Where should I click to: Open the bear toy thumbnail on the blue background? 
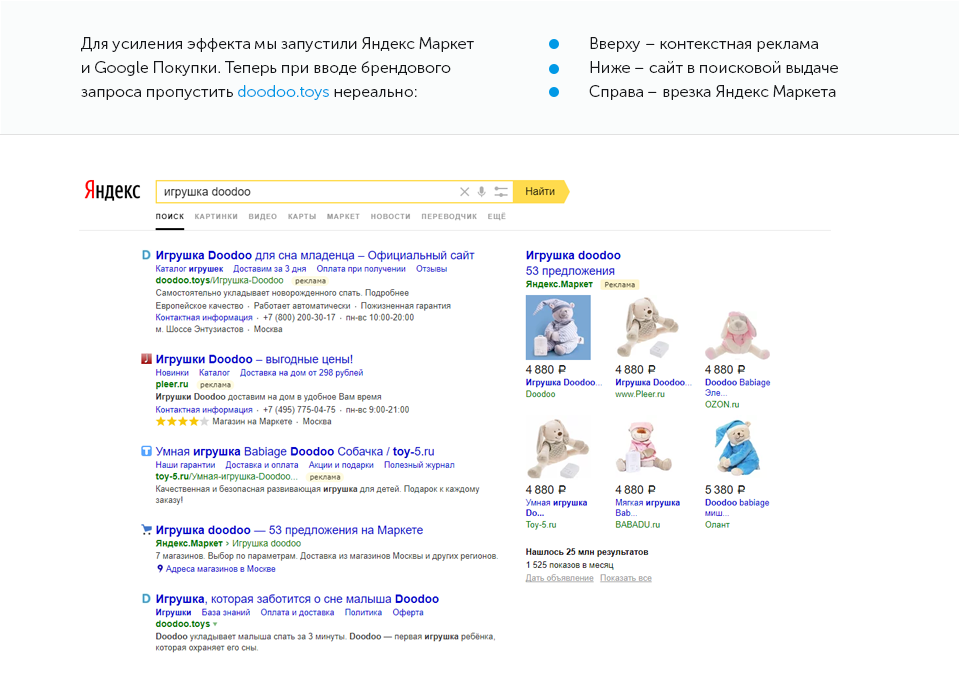(x=558, y=328)
